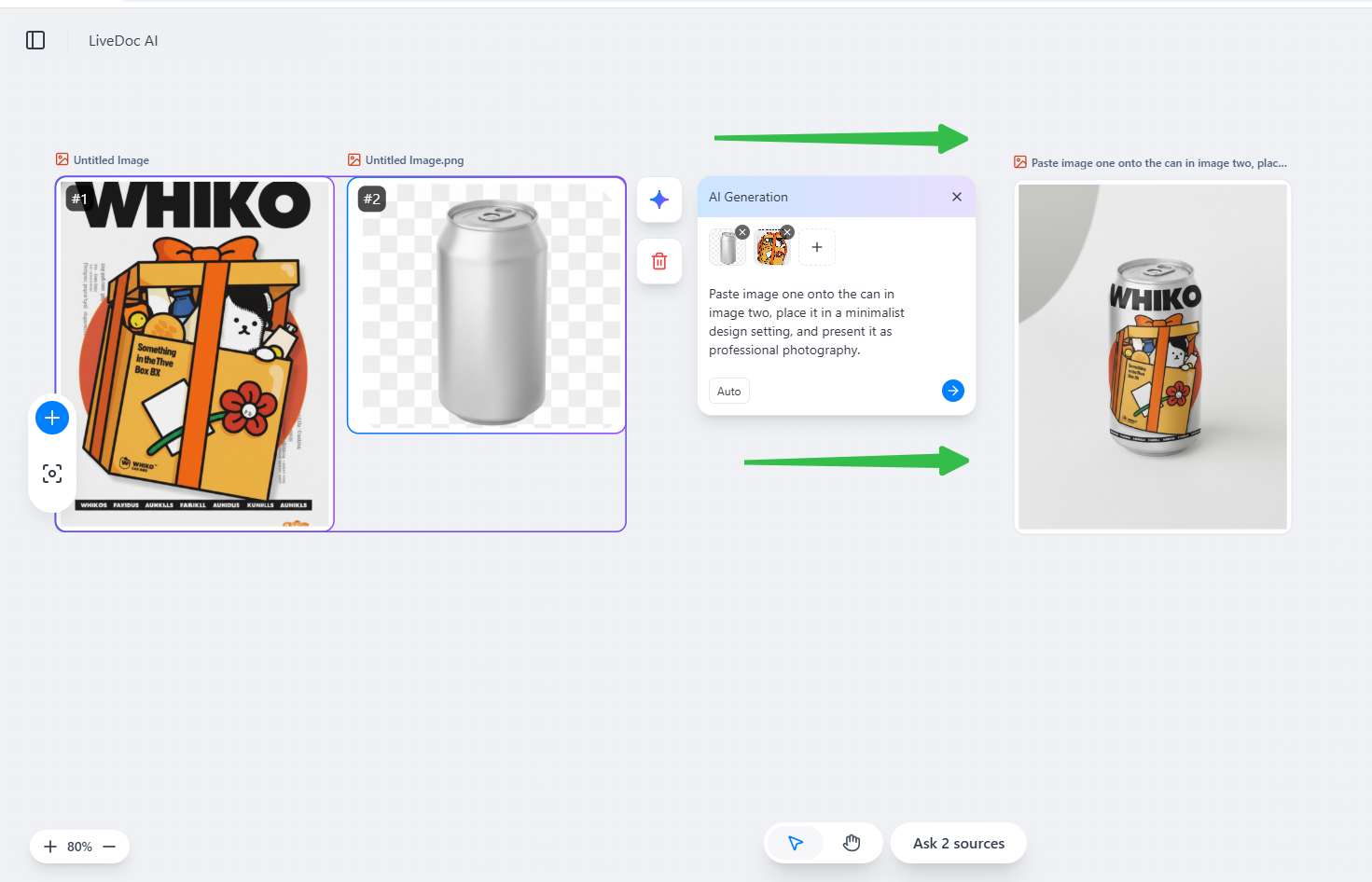Image resolution: width=1372 pixels, height=882 pixels.
Task: Zoom in with the plus control
Action: pyautogui.click(x=49, y=846)
